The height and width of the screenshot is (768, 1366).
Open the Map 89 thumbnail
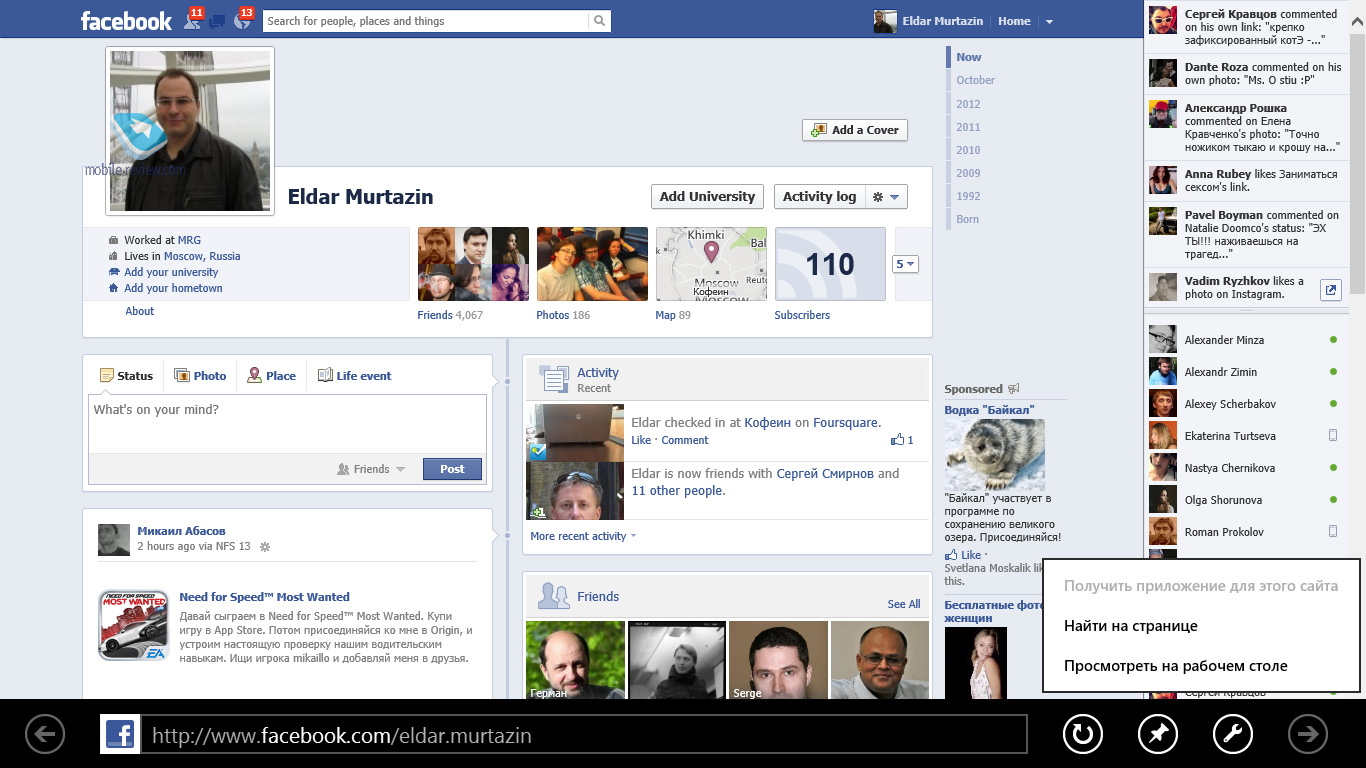coord(711,264)
